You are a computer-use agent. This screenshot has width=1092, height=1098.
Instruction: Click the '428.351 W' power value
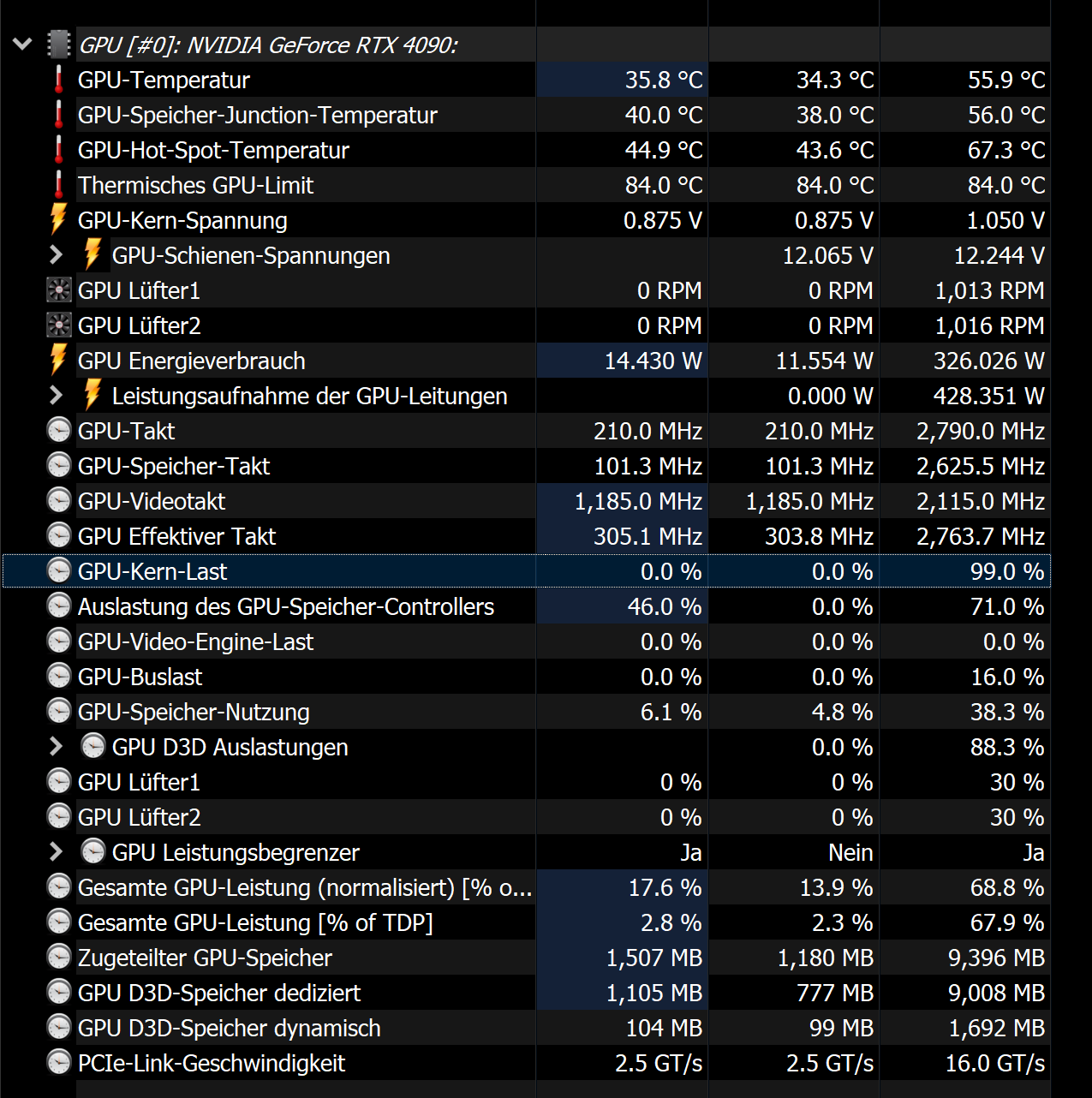pos(989,396)
